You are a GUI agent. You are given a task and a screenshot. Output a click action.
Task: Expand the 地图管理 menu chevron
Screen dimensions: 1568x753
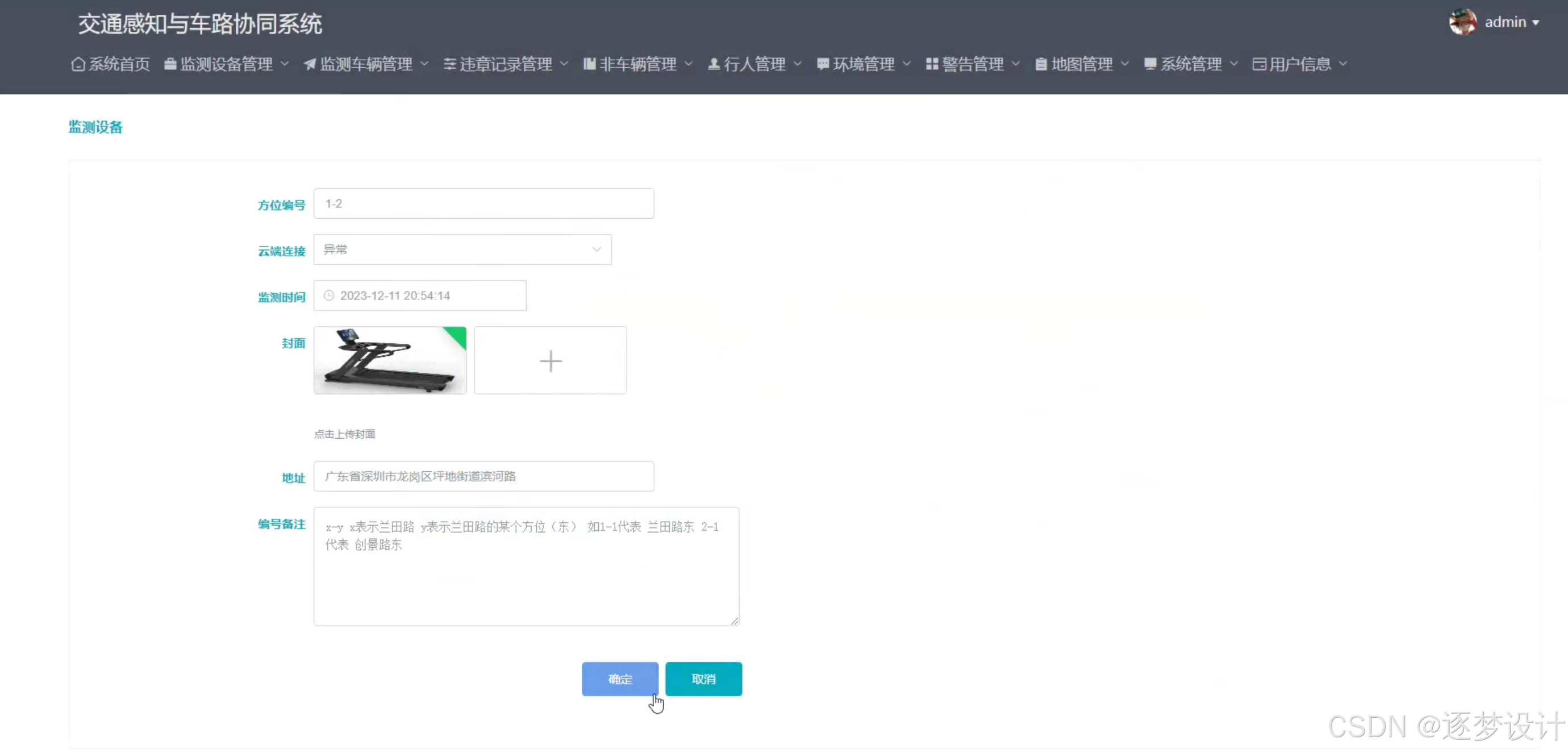click(x=1125, y=63)
